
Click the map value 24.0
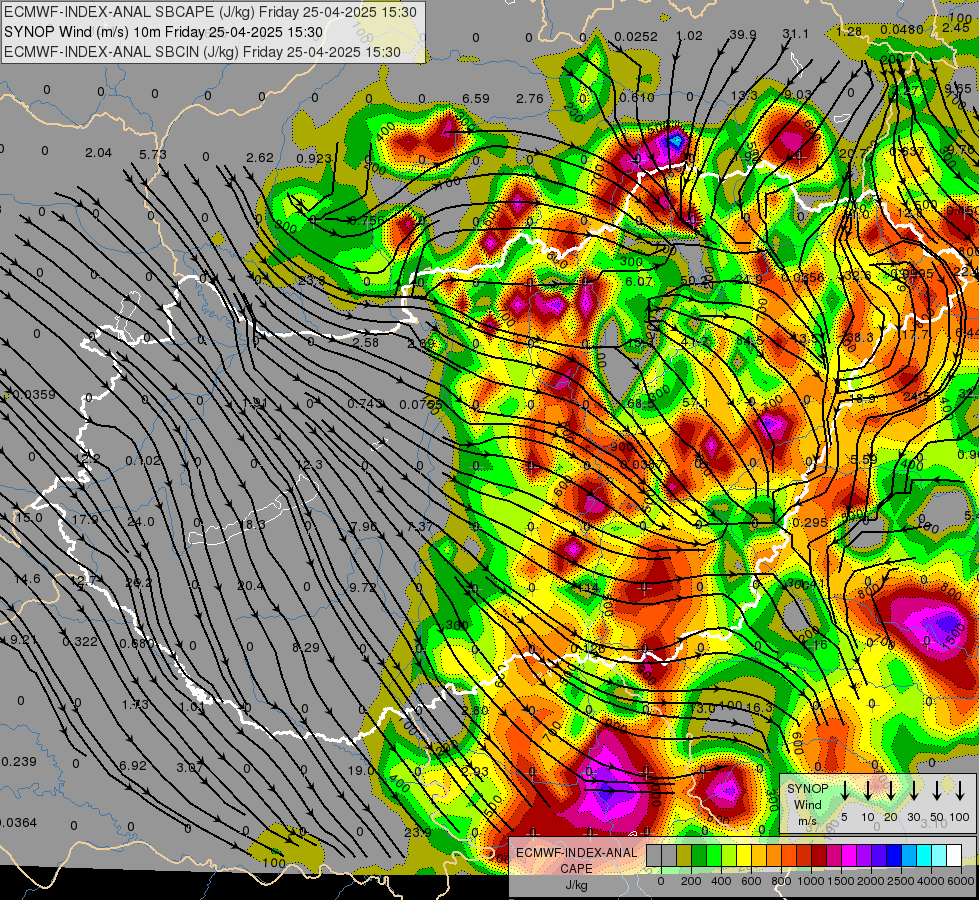click(x=140, y=522)
